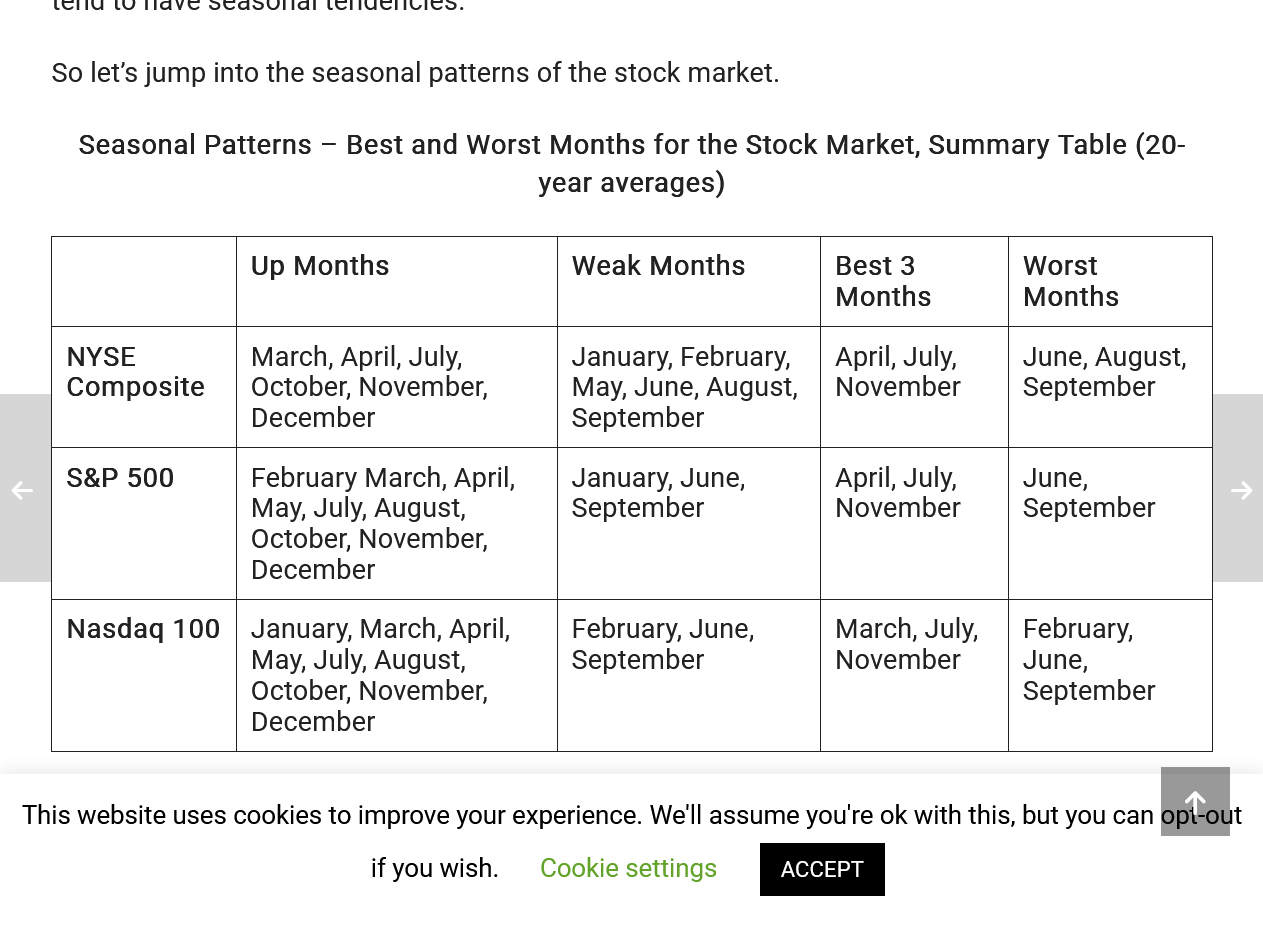Open the Cookie settings link
The width and height of the screenshot is (1263, 925).
tap(628, 868)
